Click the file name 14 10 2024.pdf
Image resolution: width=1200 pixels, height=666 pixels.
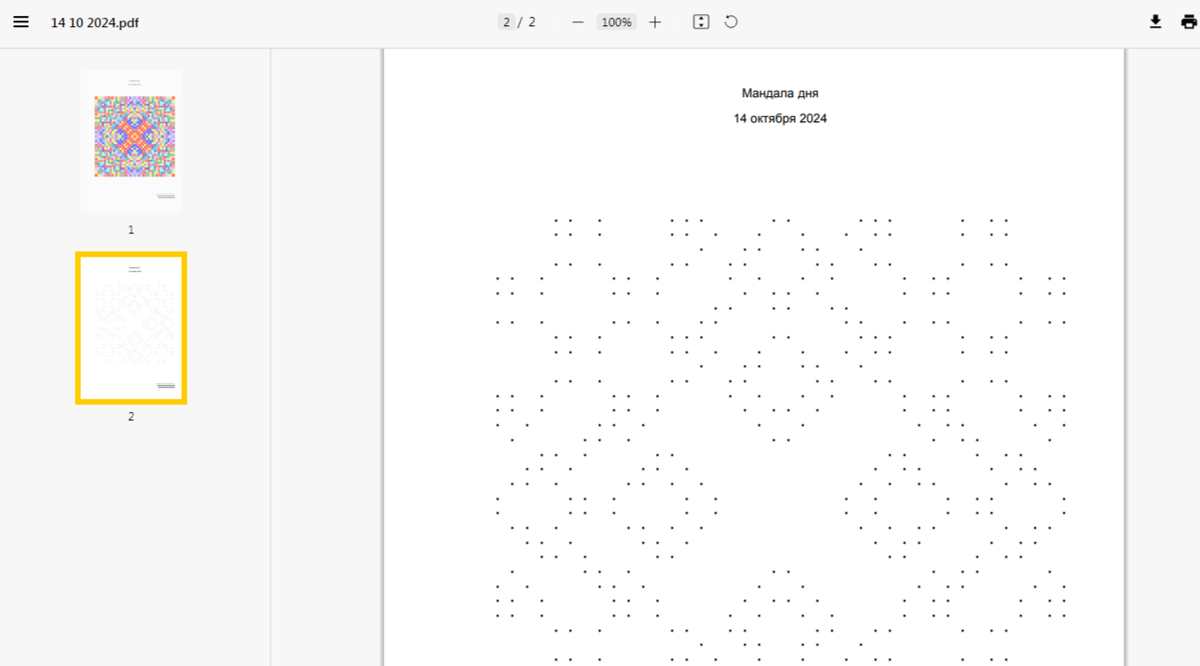[95, 22]
